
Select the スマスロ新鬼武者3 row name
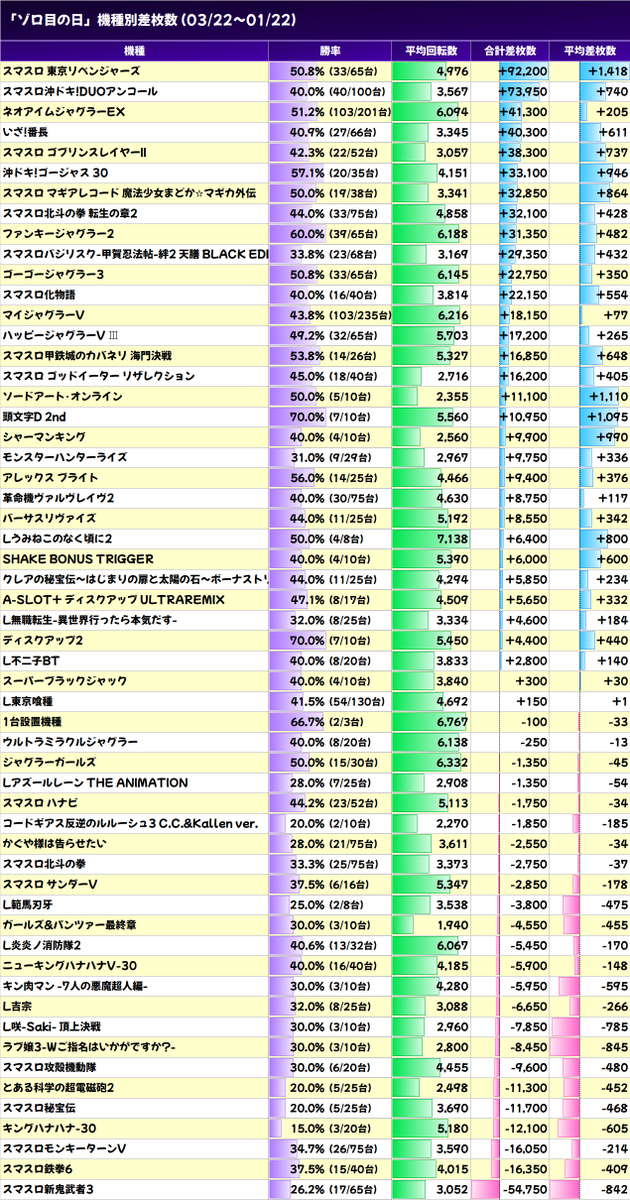[49, 1189]
